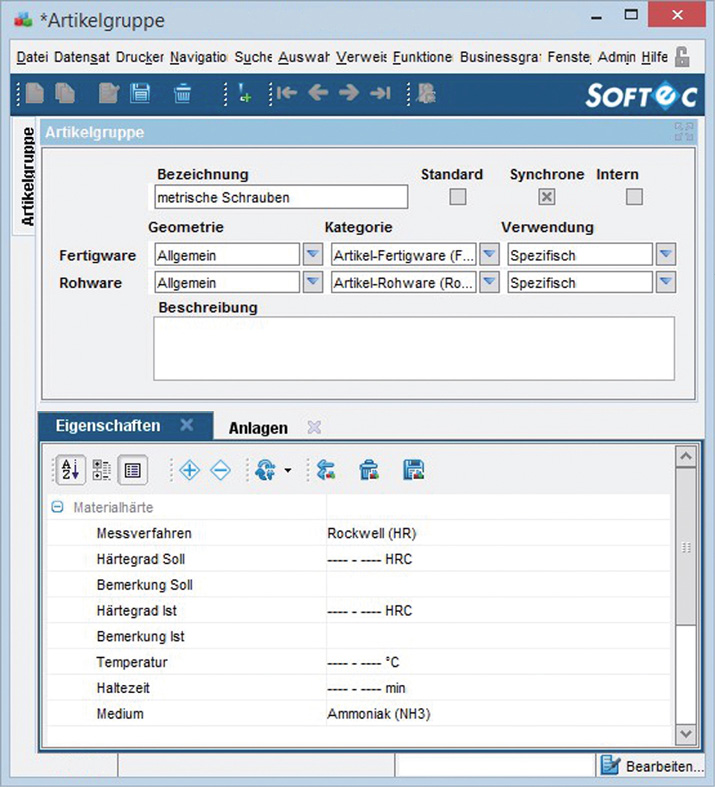Click the properties trash bin icon

click(369, 470)
